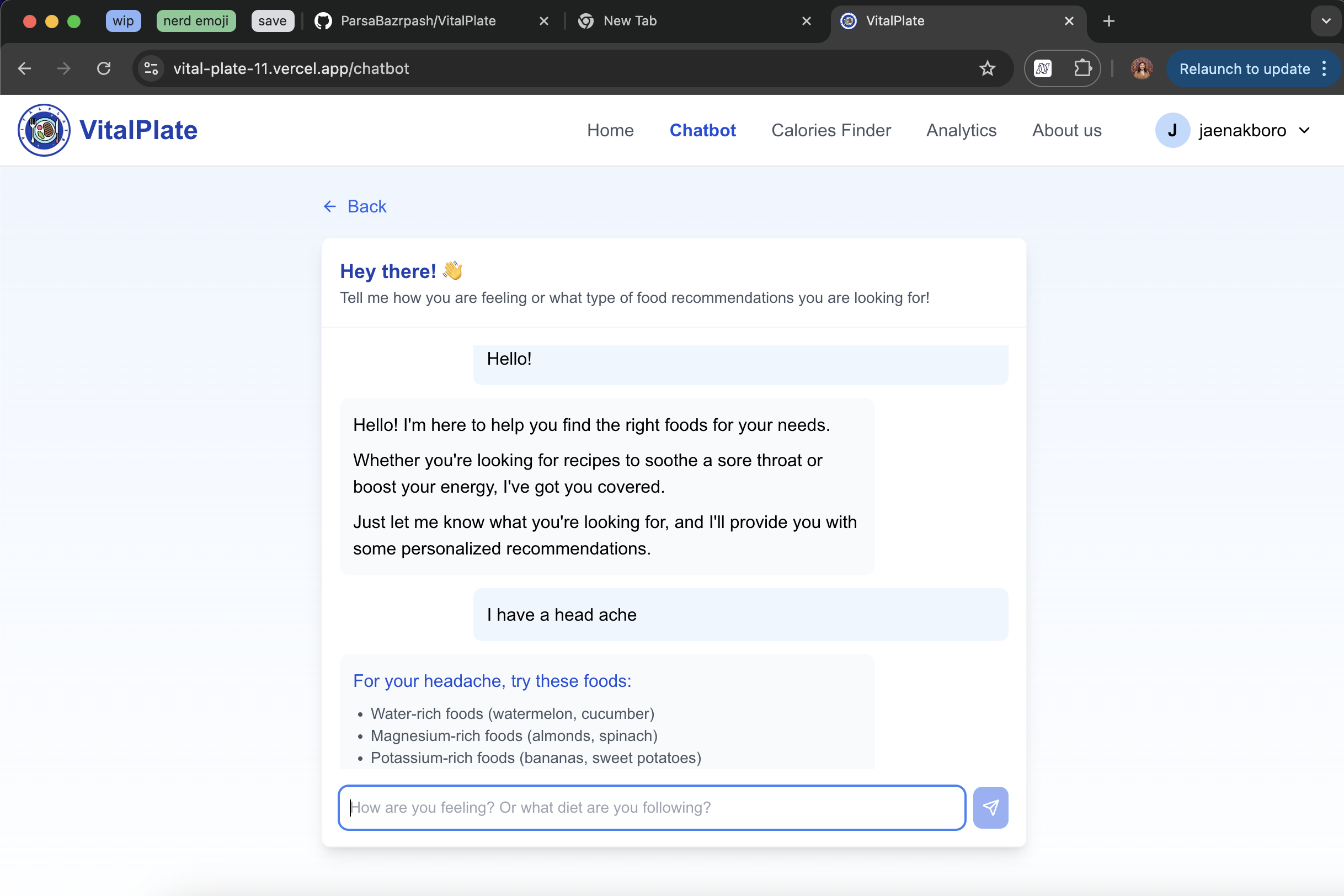The width and height of the screenshot is (1344, 896).
Task: Reload the current page
Action: (x=103, y=68)
